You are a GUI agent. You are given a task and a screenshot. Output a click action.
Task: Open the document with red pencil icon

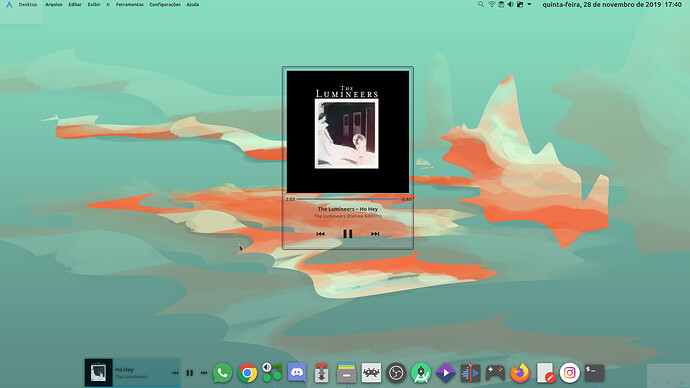coord(545,373)
